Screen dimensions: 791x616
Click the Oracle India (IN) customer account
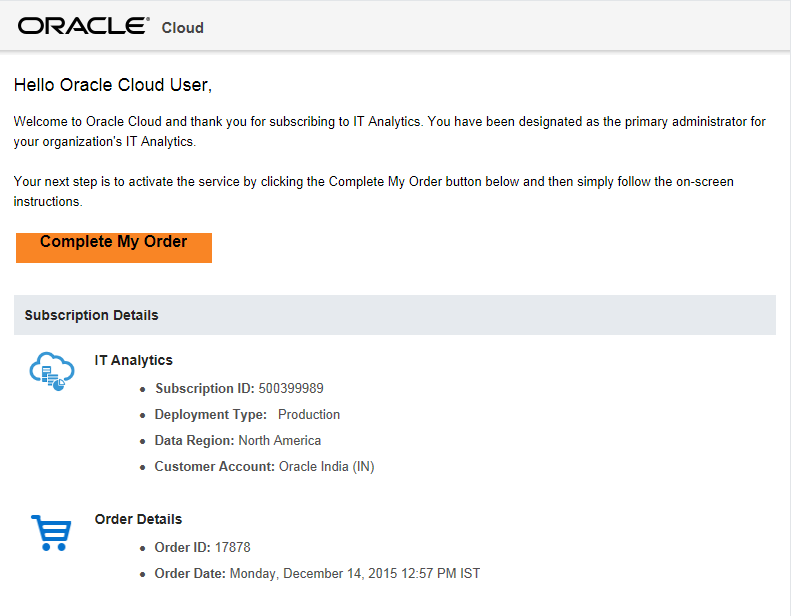tap(326, 466)
